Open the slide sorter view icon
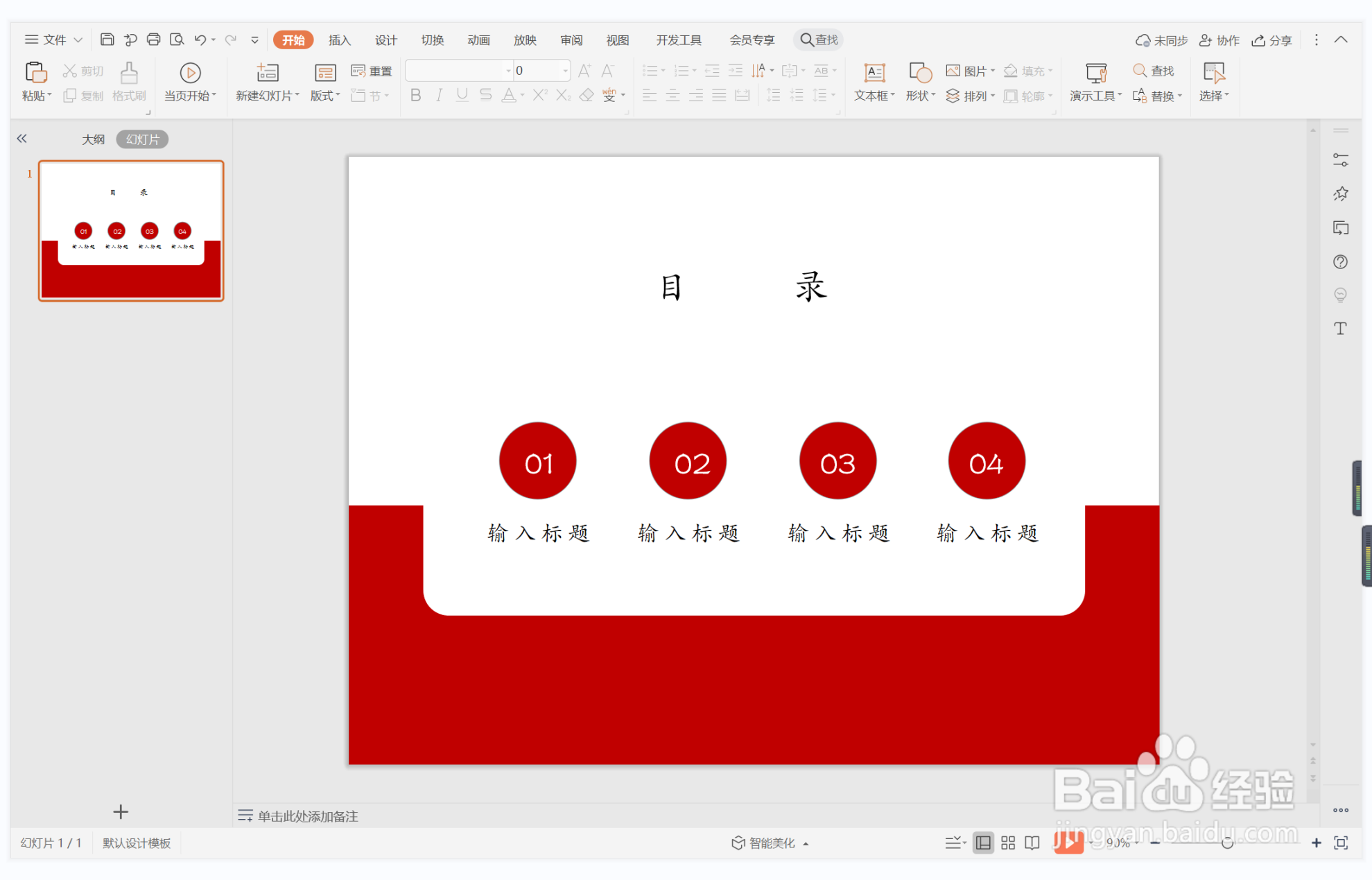 point(1007,843)
